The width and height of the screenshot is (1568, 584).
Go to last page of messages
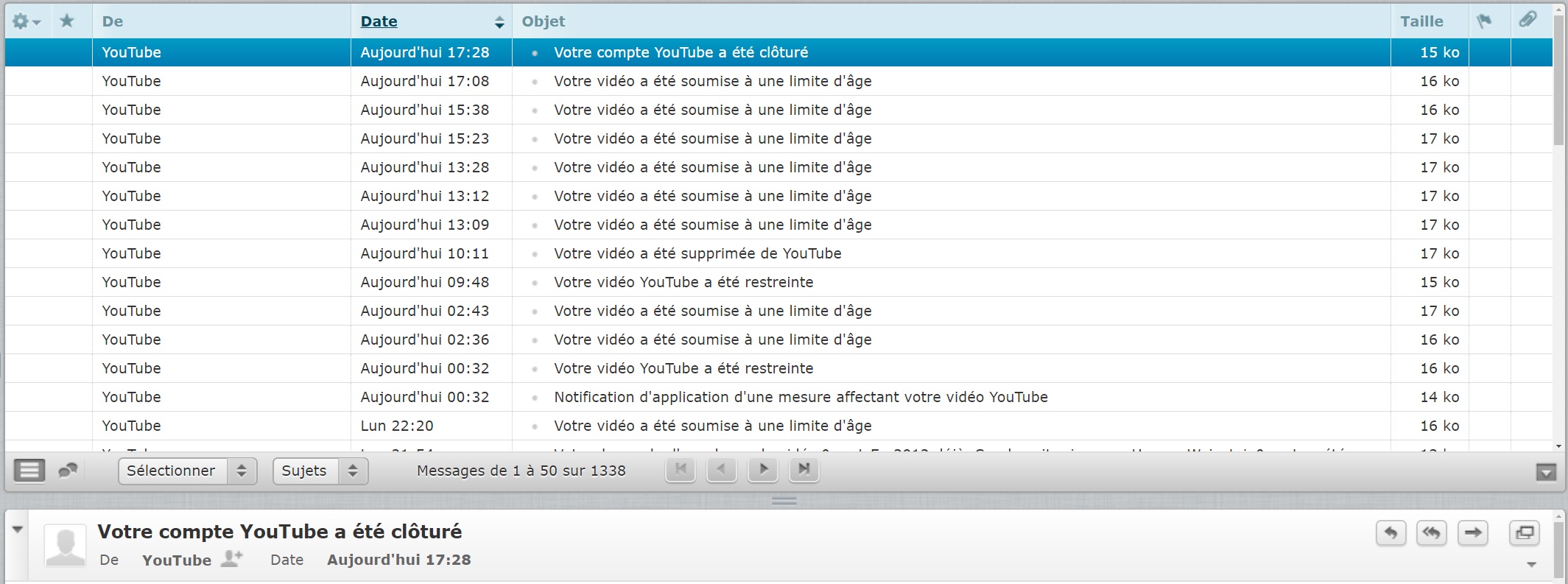point(804,469)
